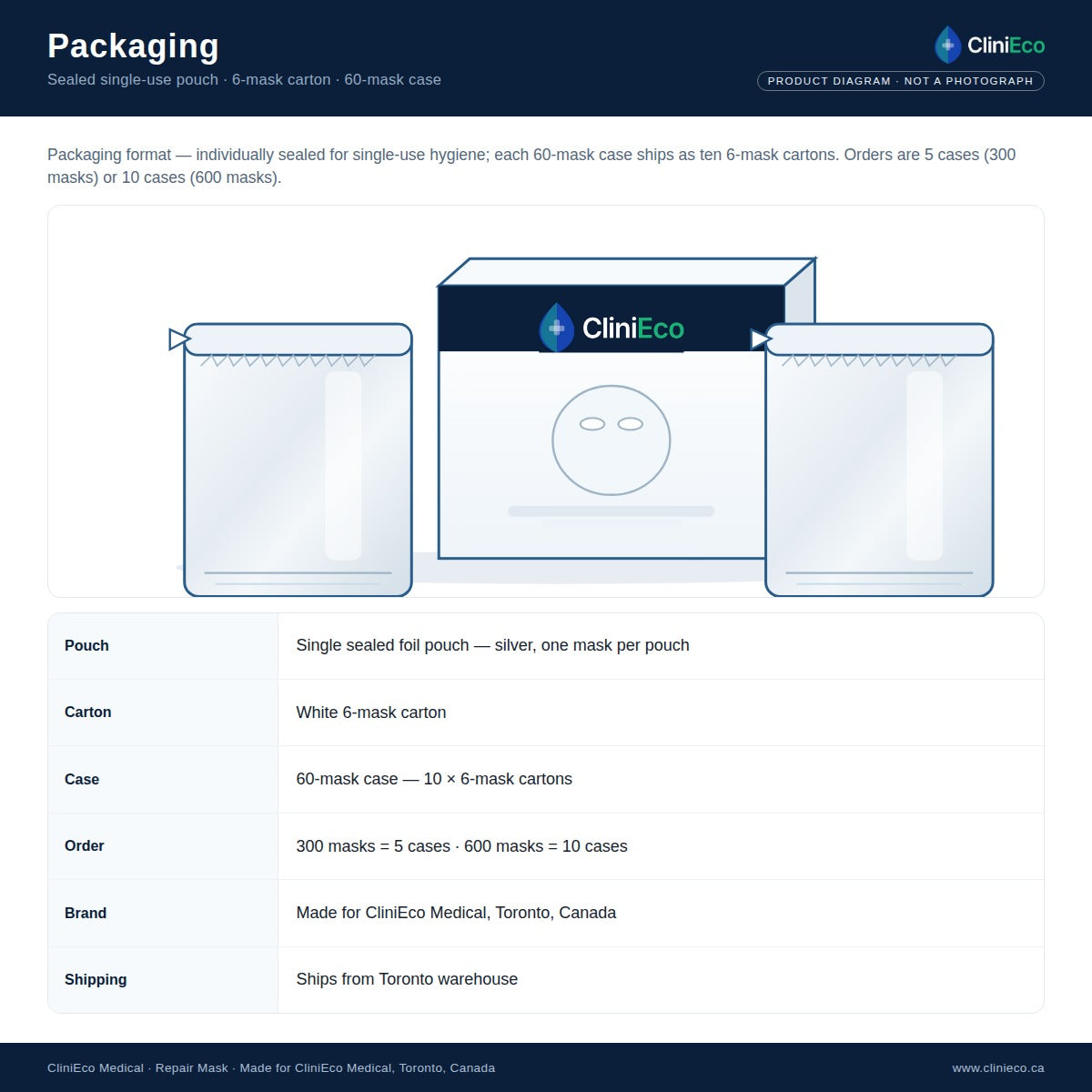Screen dimensions: 1092x1092
Task: Click the CliniEco wordmark on the carton
Action: 632,329
